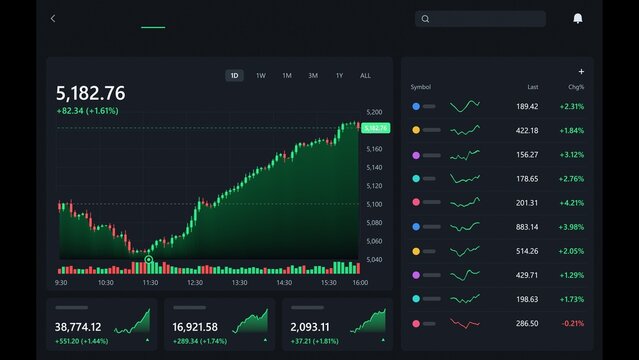The image size is (639, 360).
Task: Open mini chart on 38,774.12 card
Action: point(132,321)
